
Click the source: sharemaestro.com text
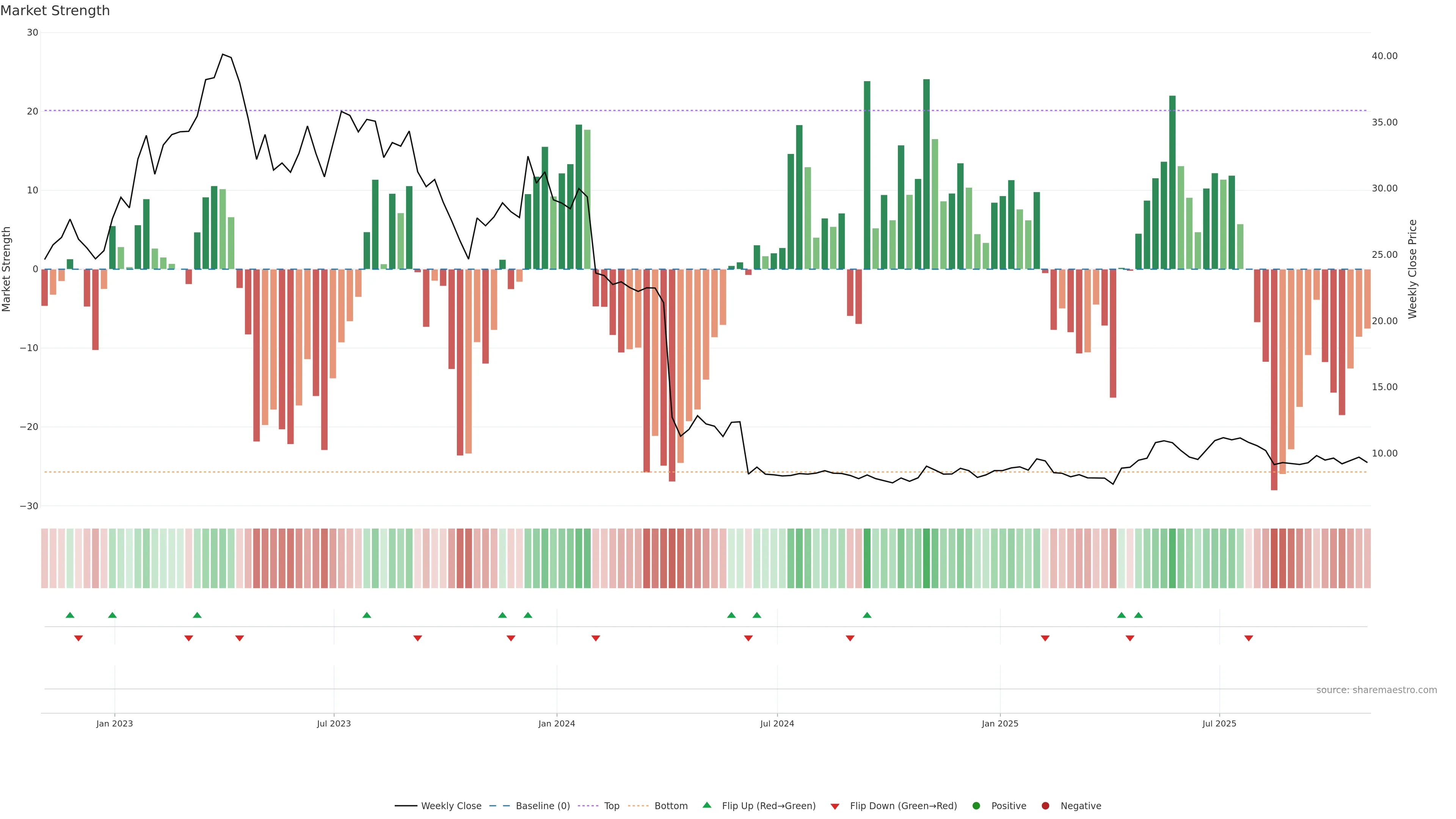[x=1376, y=690]
